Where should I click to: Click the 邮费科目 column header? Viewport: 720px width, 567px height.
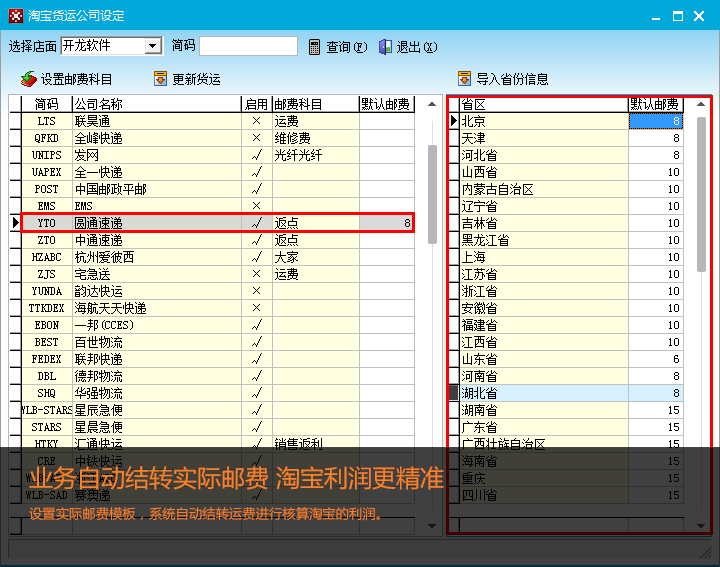click(x=315, y=104)
